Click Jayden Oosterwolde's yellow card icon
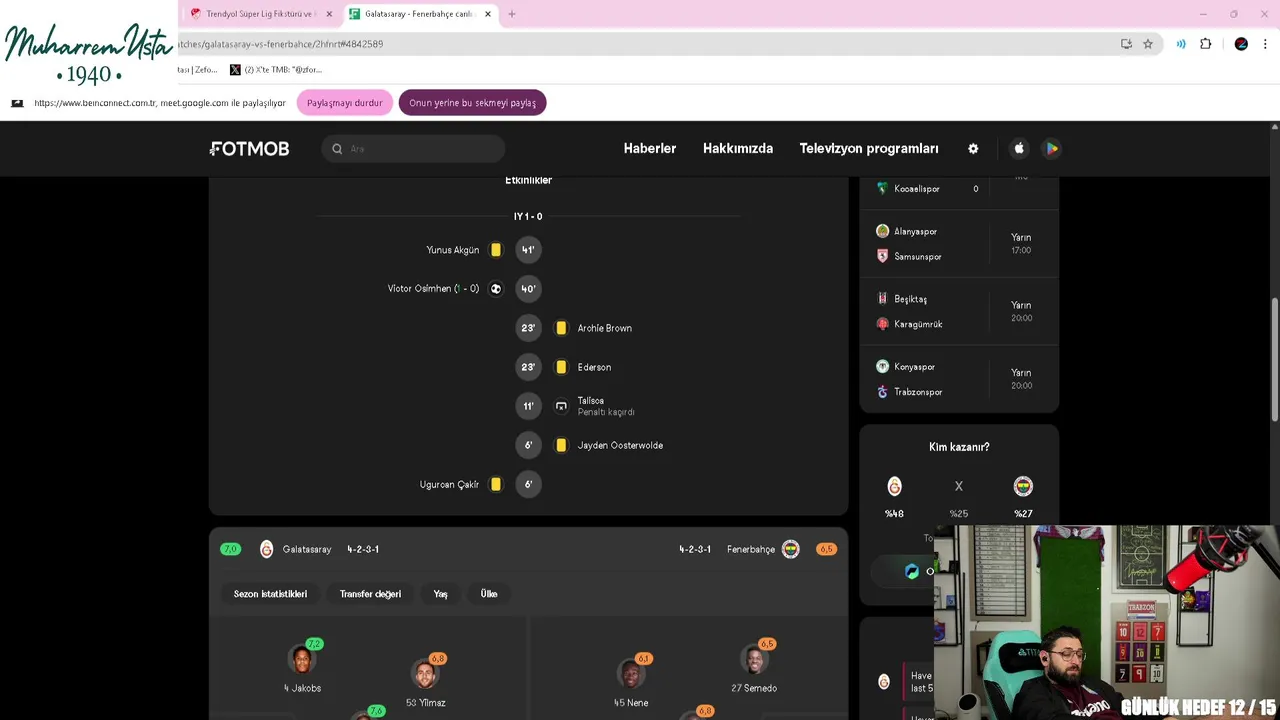 (x=561, y=445)
